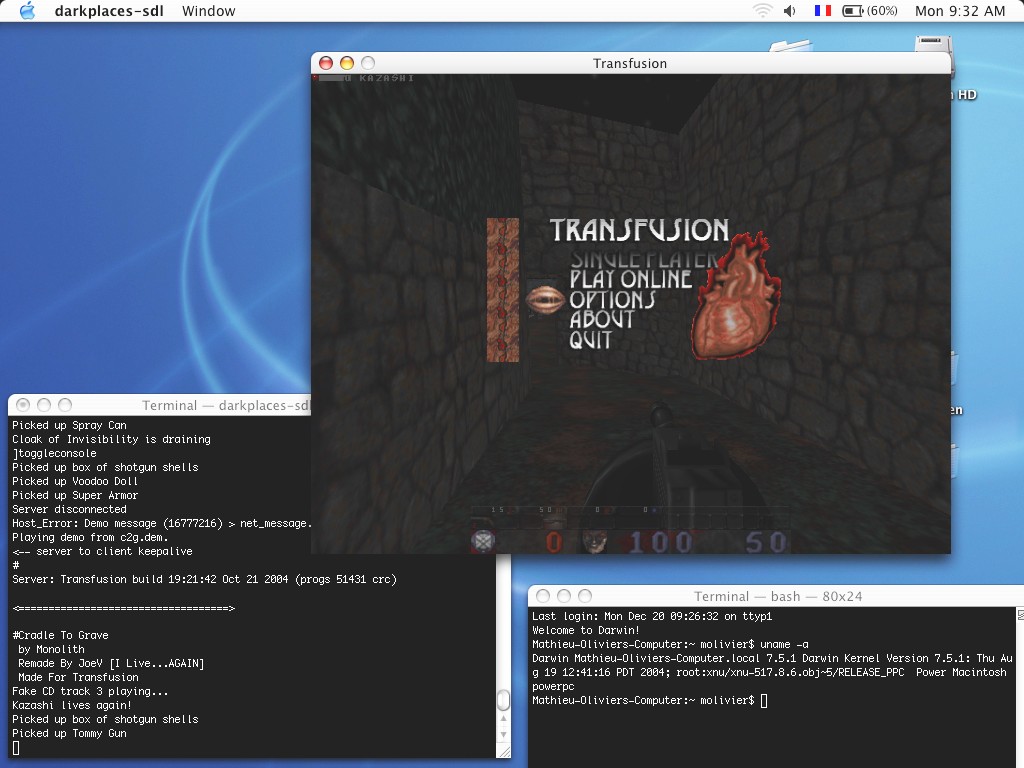Click 'Picked up Tommy Gun' line

[69, 733]
